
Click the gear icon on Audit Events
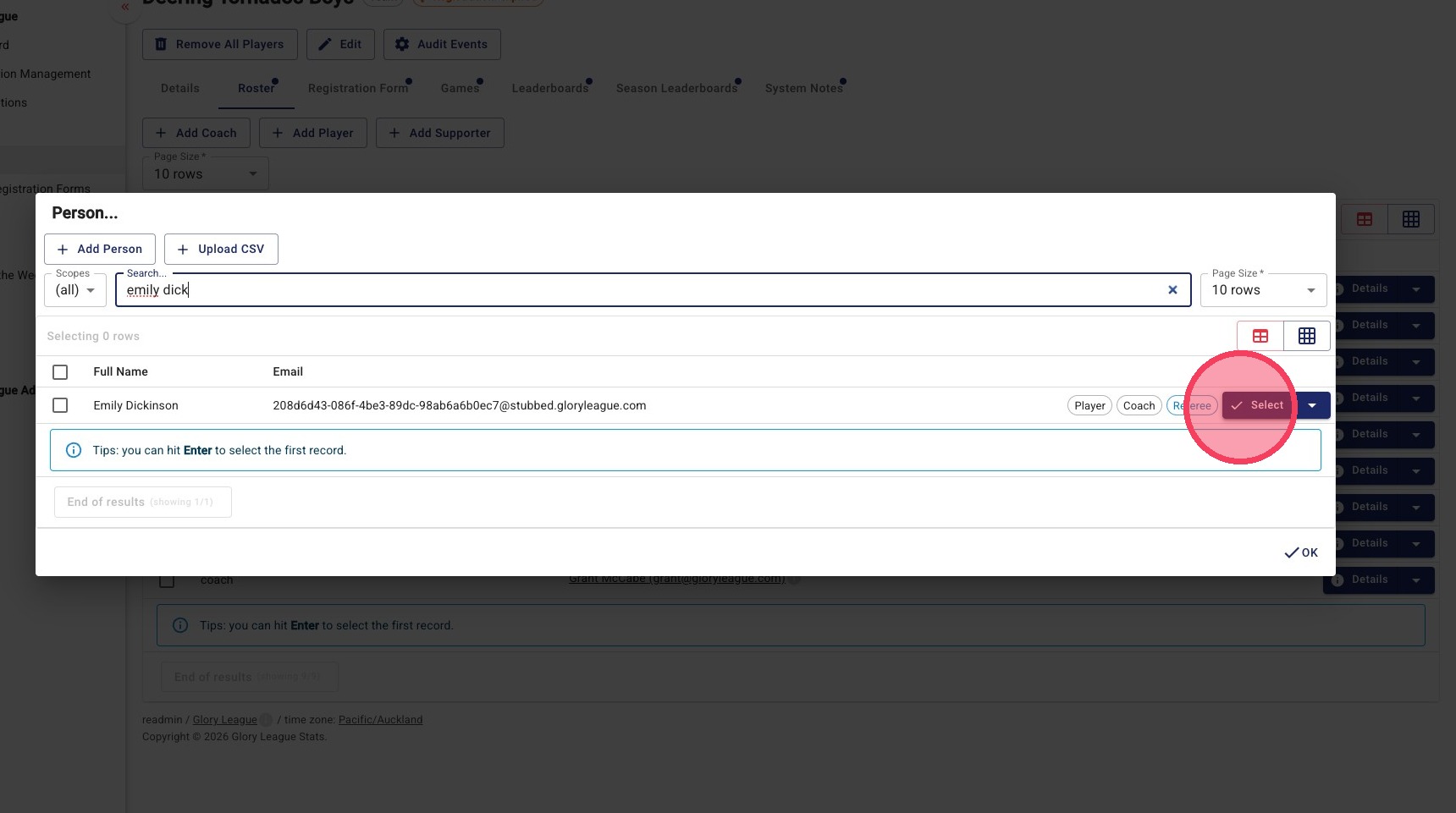pyautogui.click(x=402, y=44)
